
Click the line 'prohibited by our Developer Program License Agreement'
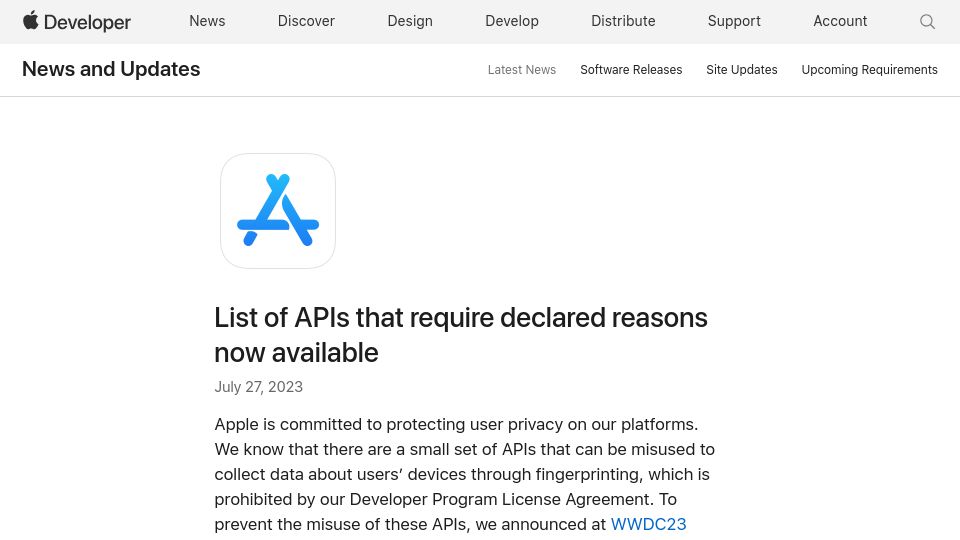(x=445, y=499)
